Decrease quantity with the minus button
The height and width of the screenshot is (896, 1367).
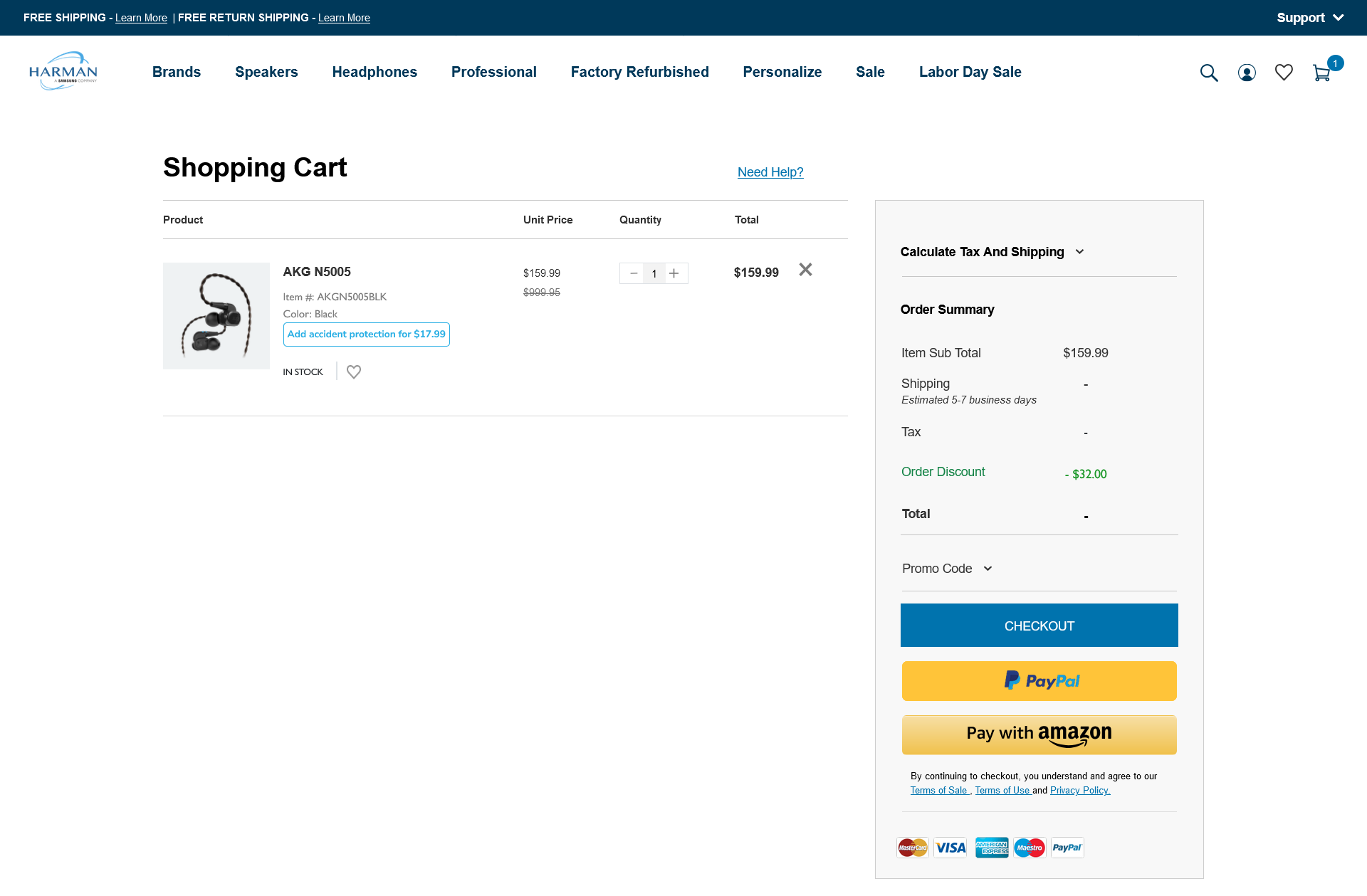(634, 273)
